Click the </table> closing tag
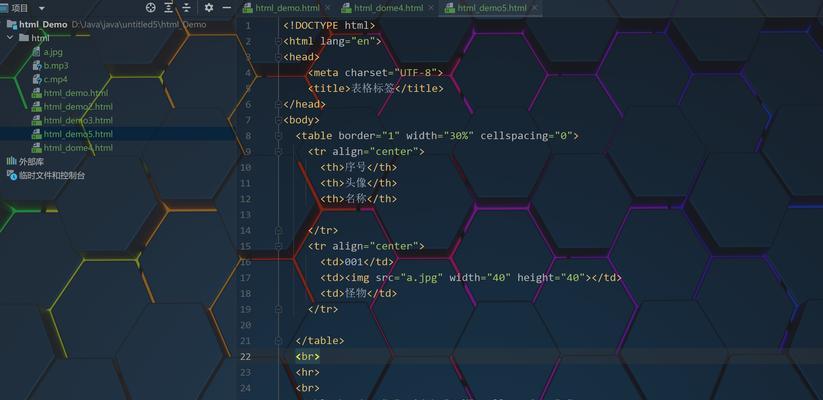This screenshot has height=400, width=823. click(x=320, y=340)
